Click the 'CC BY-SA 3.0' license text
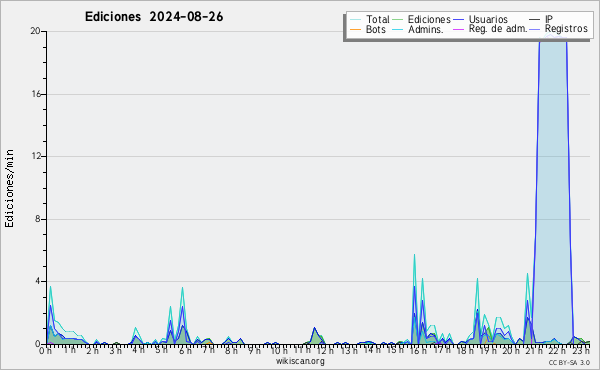Image resolution: width=600 pixels, height=370 pixels. (x=569, y=362)
